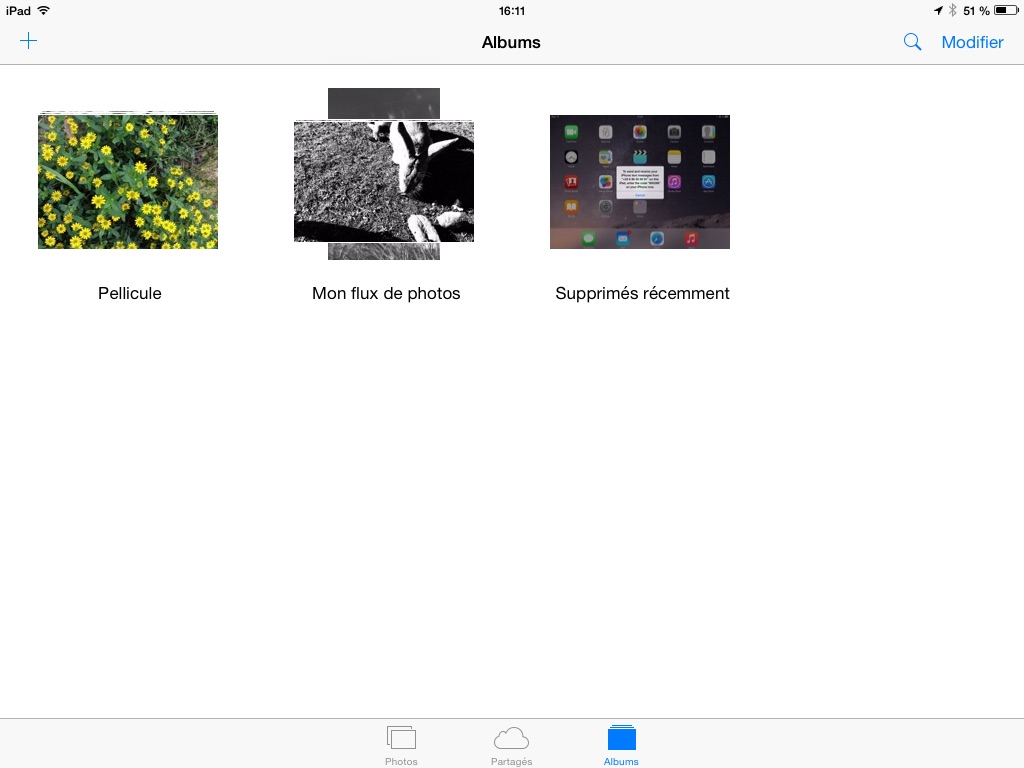The width and height of the screenshot is (1024, 768).
Task: Tap the battery indicator icon
Action: (x=1006, y=10)
